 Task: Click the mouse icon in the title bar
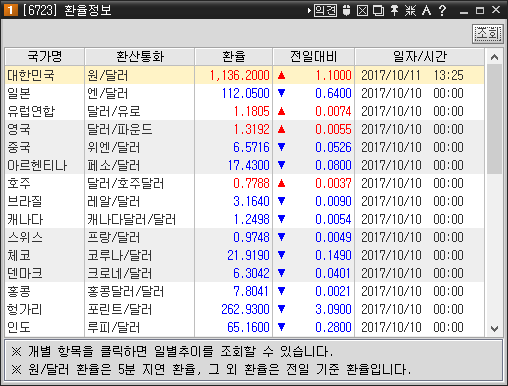click(346, 10)
